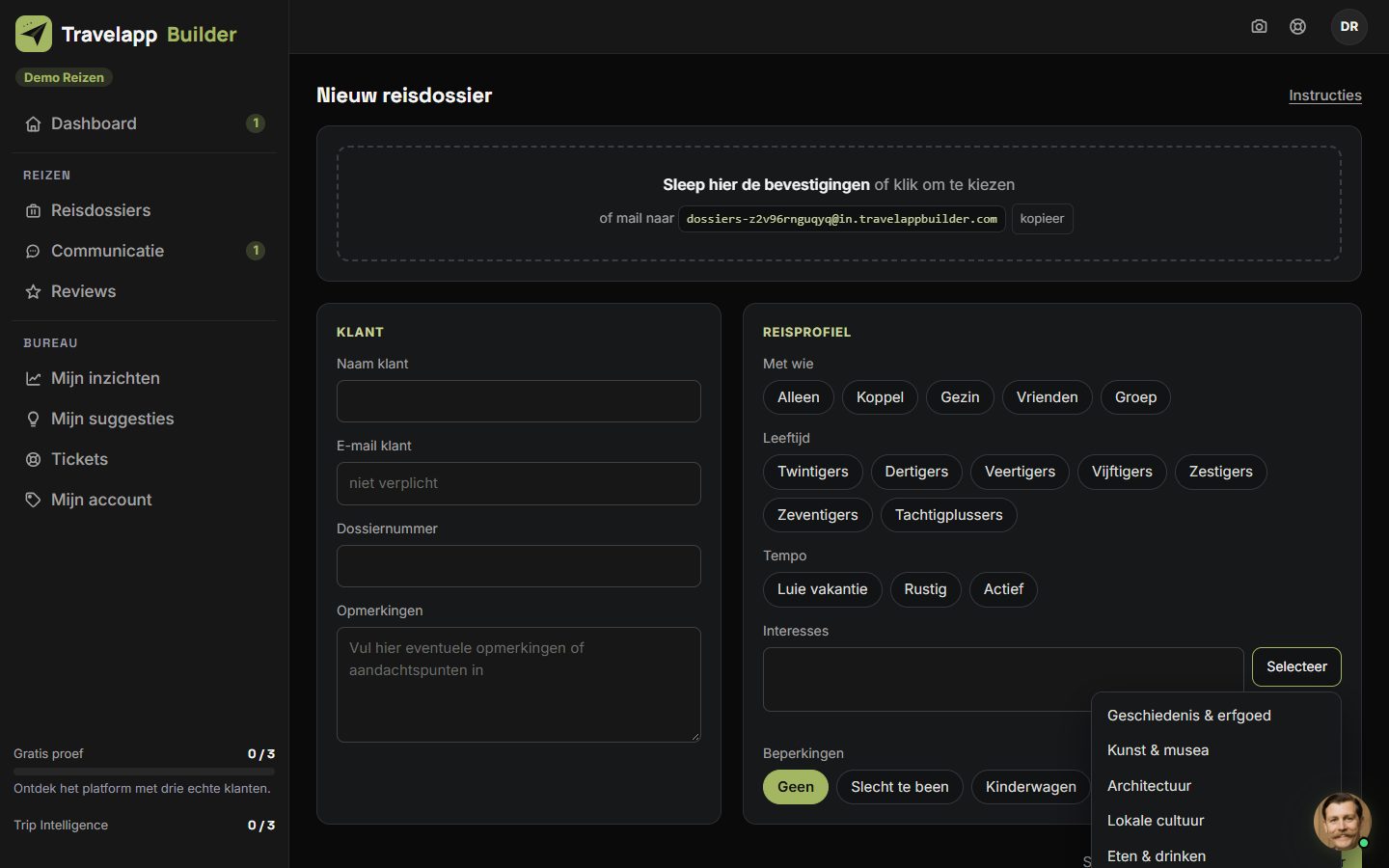Toggle the Geen restriction chip
The width and height of the screenshot is (1389, 868).
pos(796,787)
